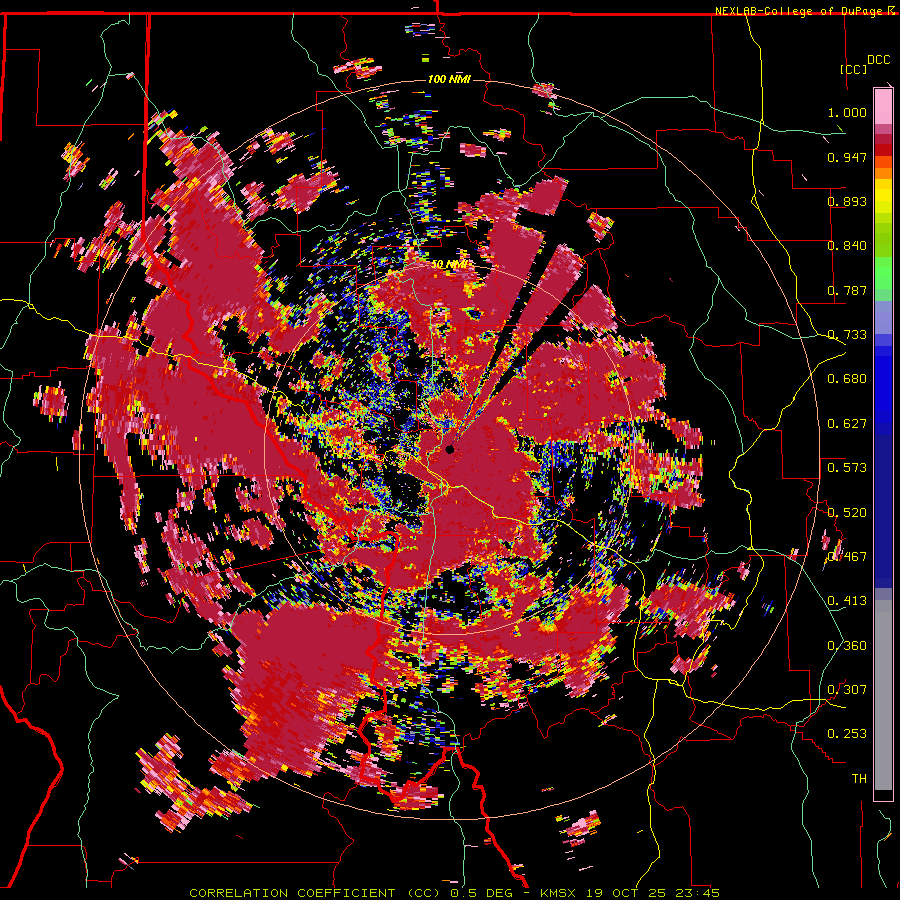Click the 100 NMI range ring label
Viewport: 900px width, 900px height.
(449, 79)
